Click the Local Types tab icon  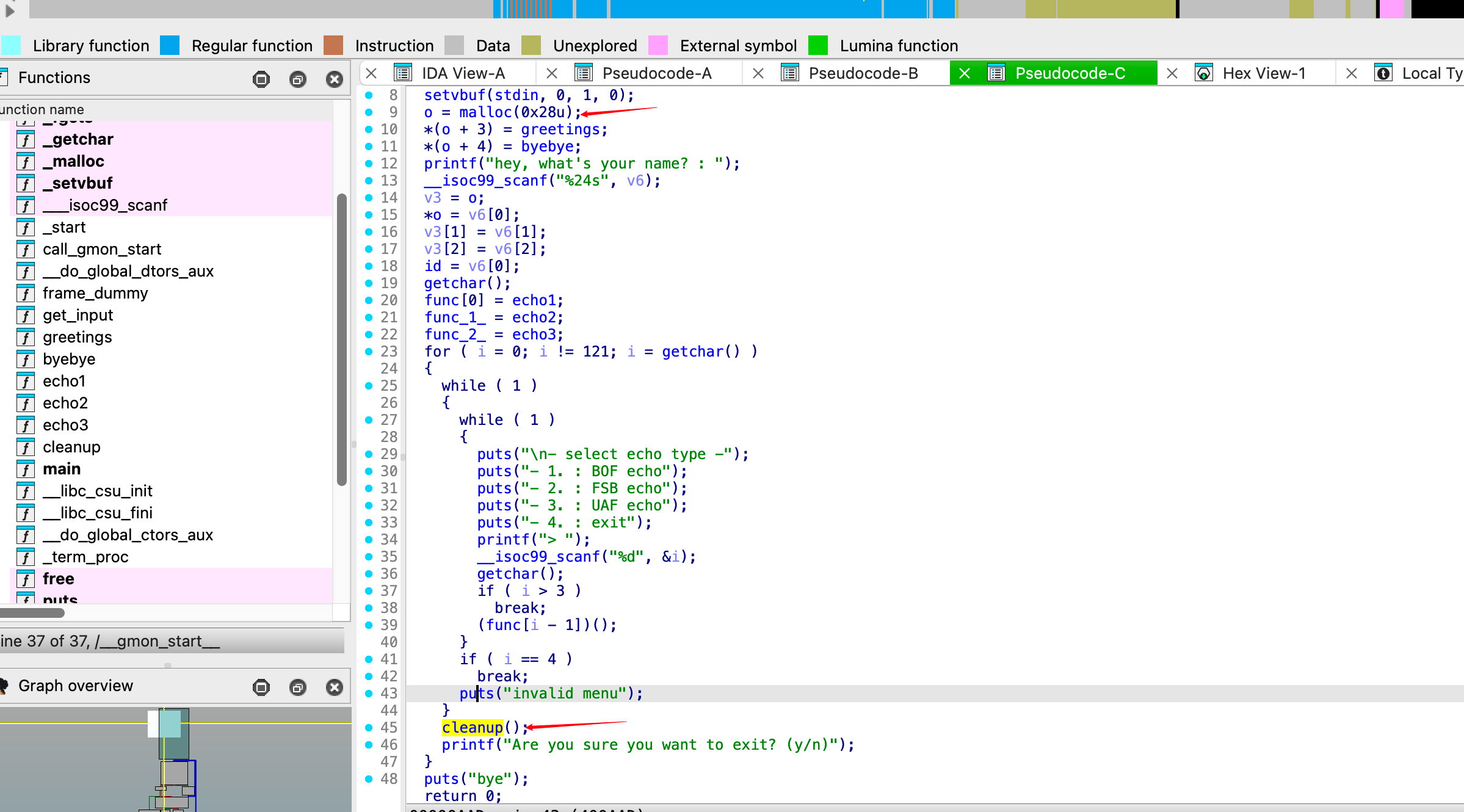(x=1383, y=73)
